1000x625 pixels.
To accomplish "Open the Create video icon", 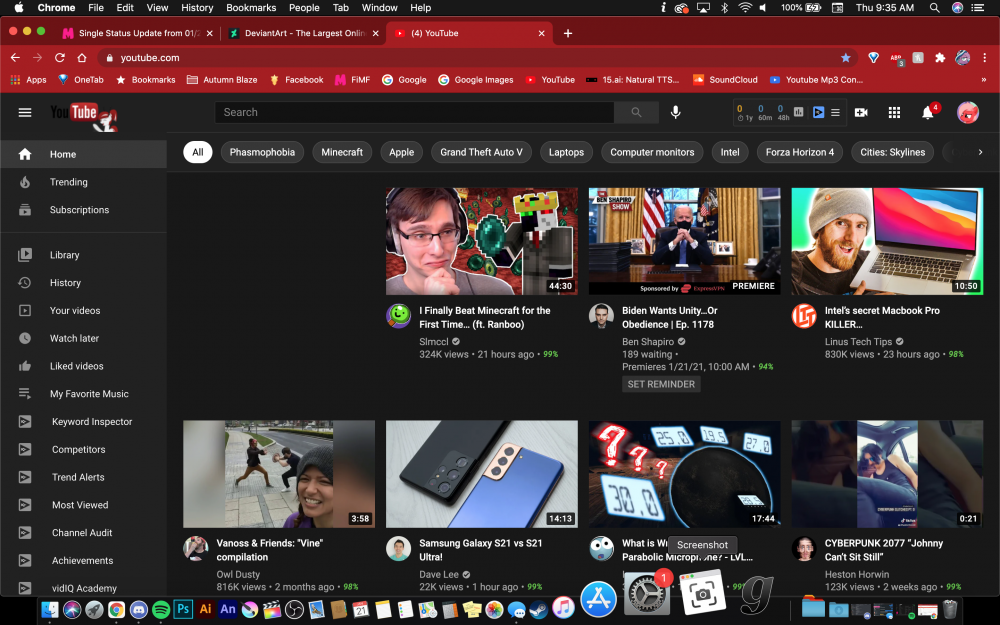I will click(x=862, y=112).
